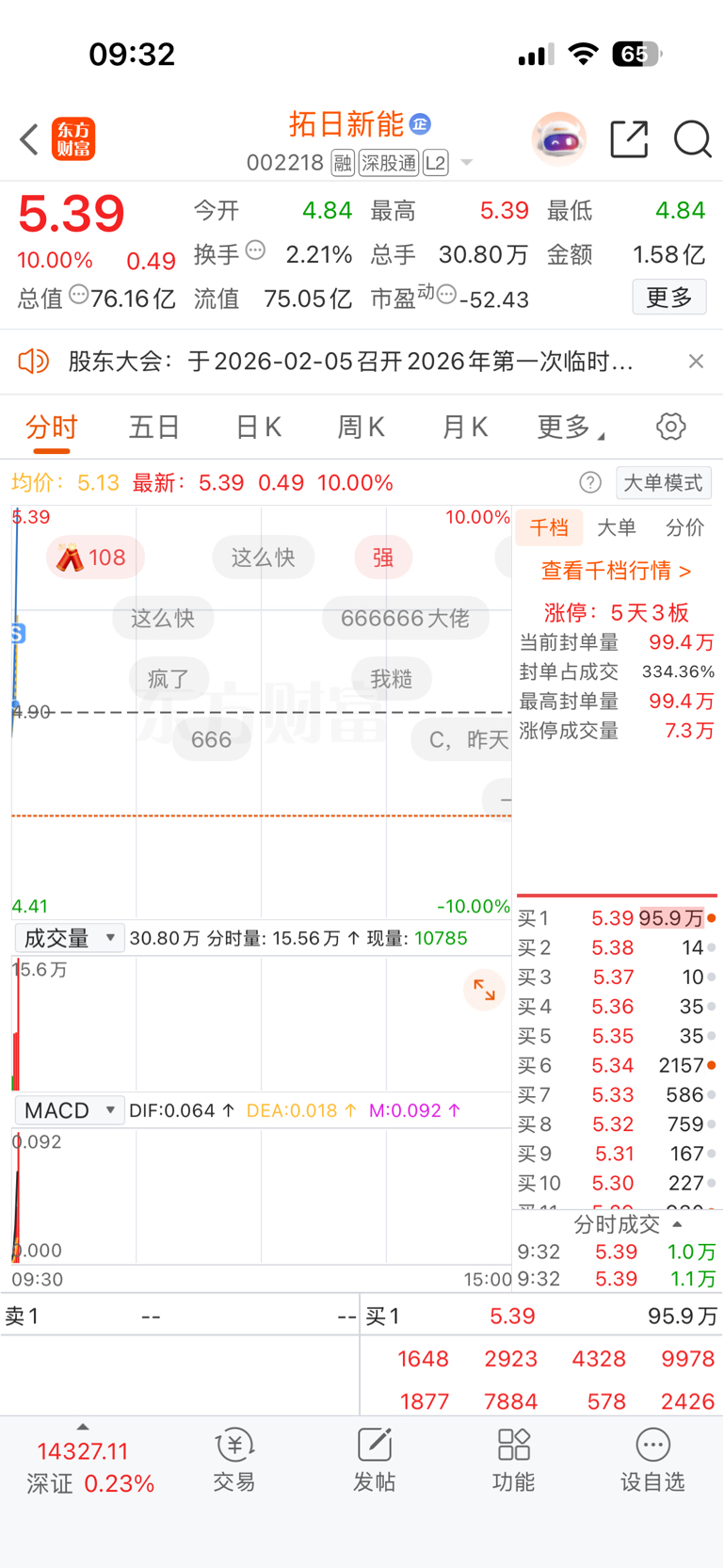
Task: Tap 当前封单量 99.4万 value
Action: tap(682, 642)
